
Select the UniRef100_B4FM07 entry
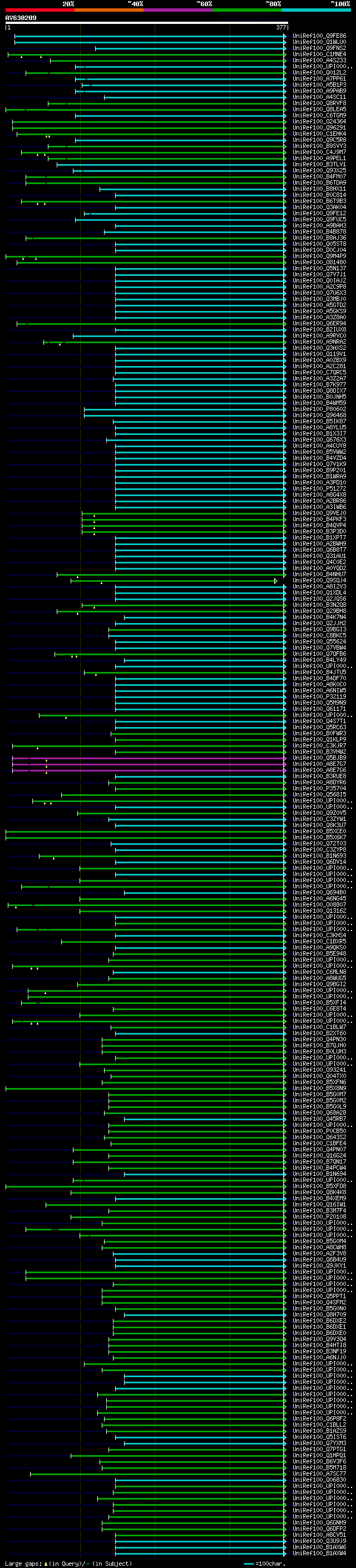pos(319,176)
